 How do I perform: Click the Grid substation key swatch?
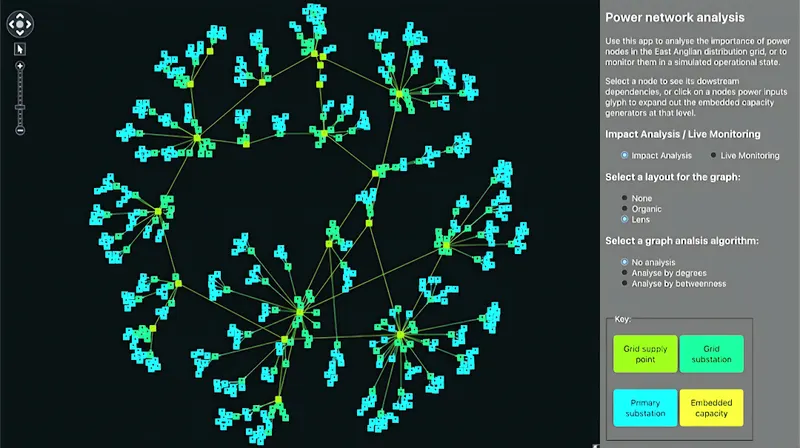711,354
